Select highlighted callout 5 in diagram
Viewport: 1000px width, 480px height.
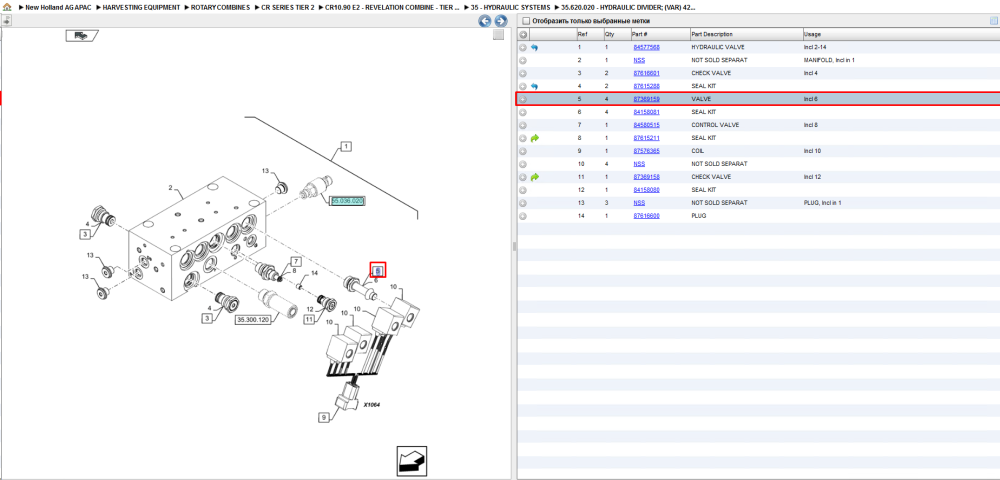click(x=378, y=270)
